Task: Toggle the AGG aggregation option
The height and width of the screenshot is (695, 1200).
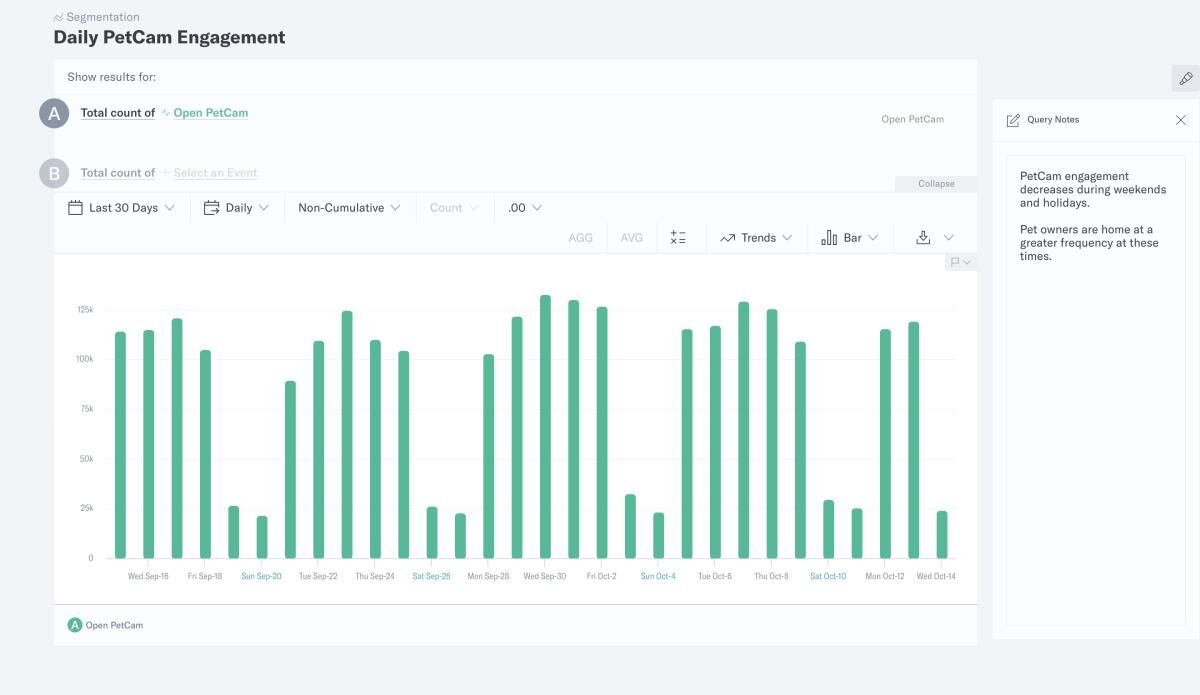Action: (x=580, y=237)
